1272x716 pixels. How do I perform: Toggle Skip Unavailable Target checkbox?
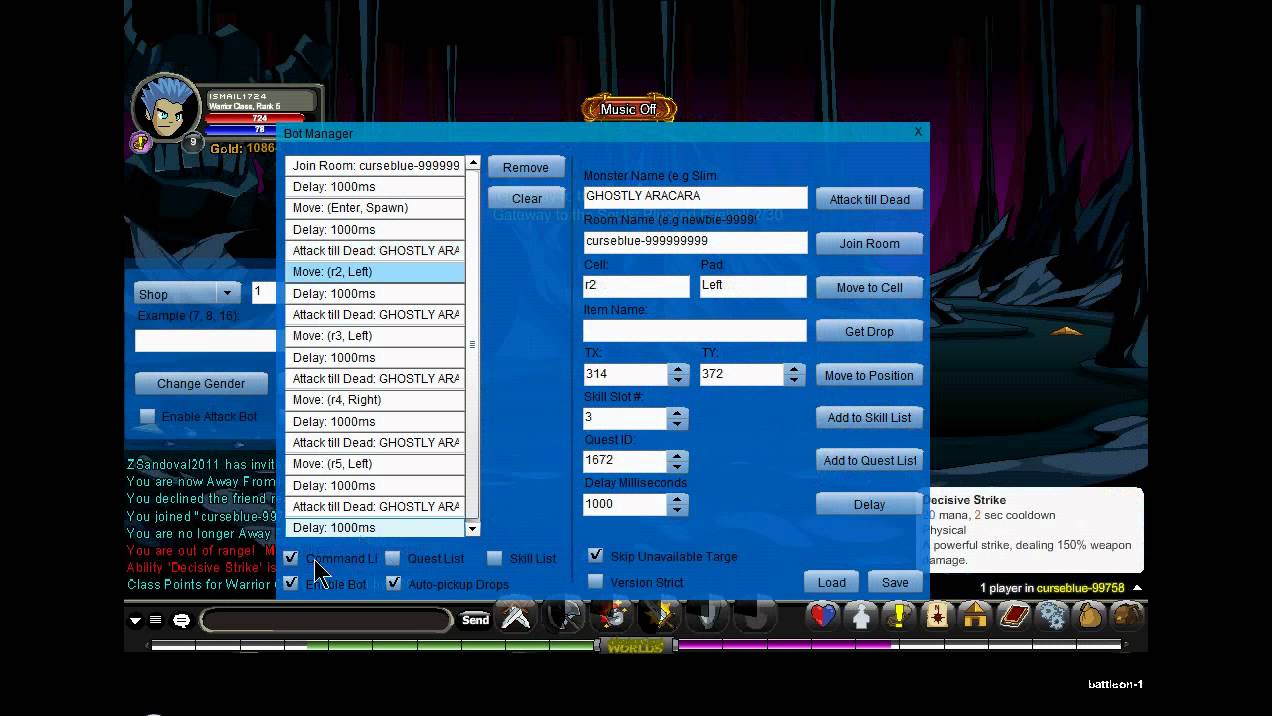click(596, 555)
